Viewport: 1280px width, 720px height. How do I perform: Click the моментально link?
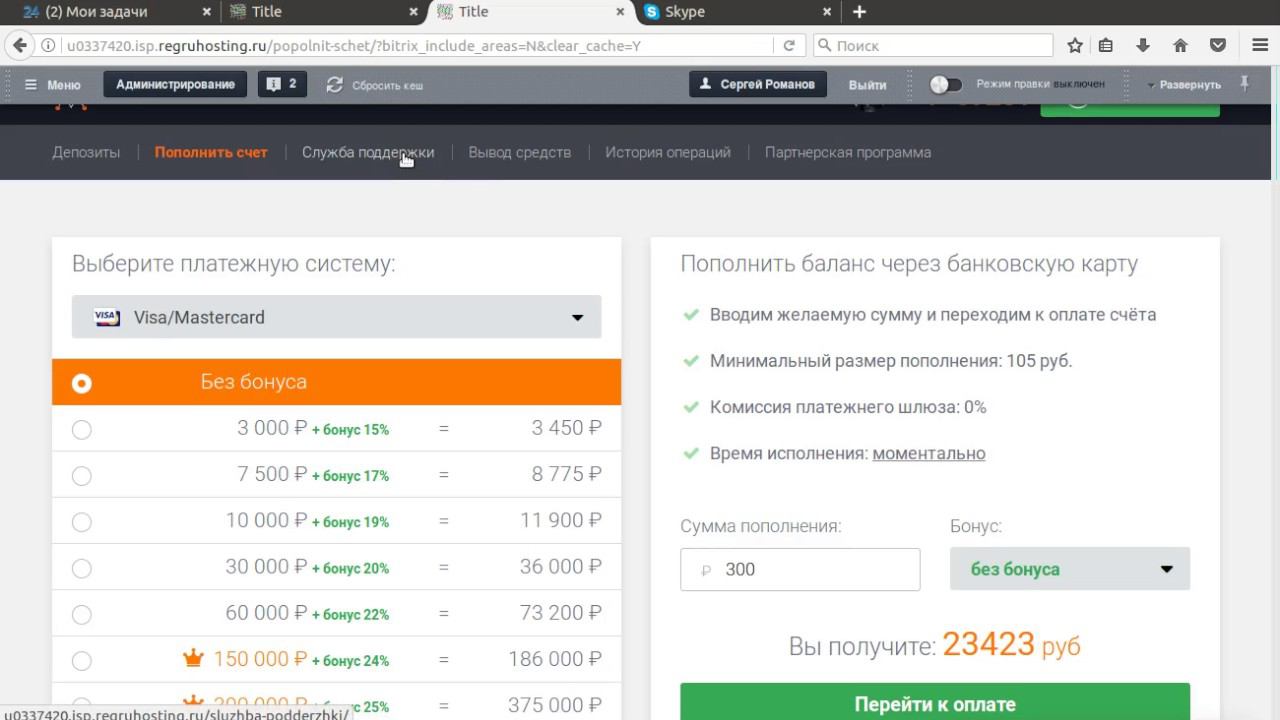(929, 453)
